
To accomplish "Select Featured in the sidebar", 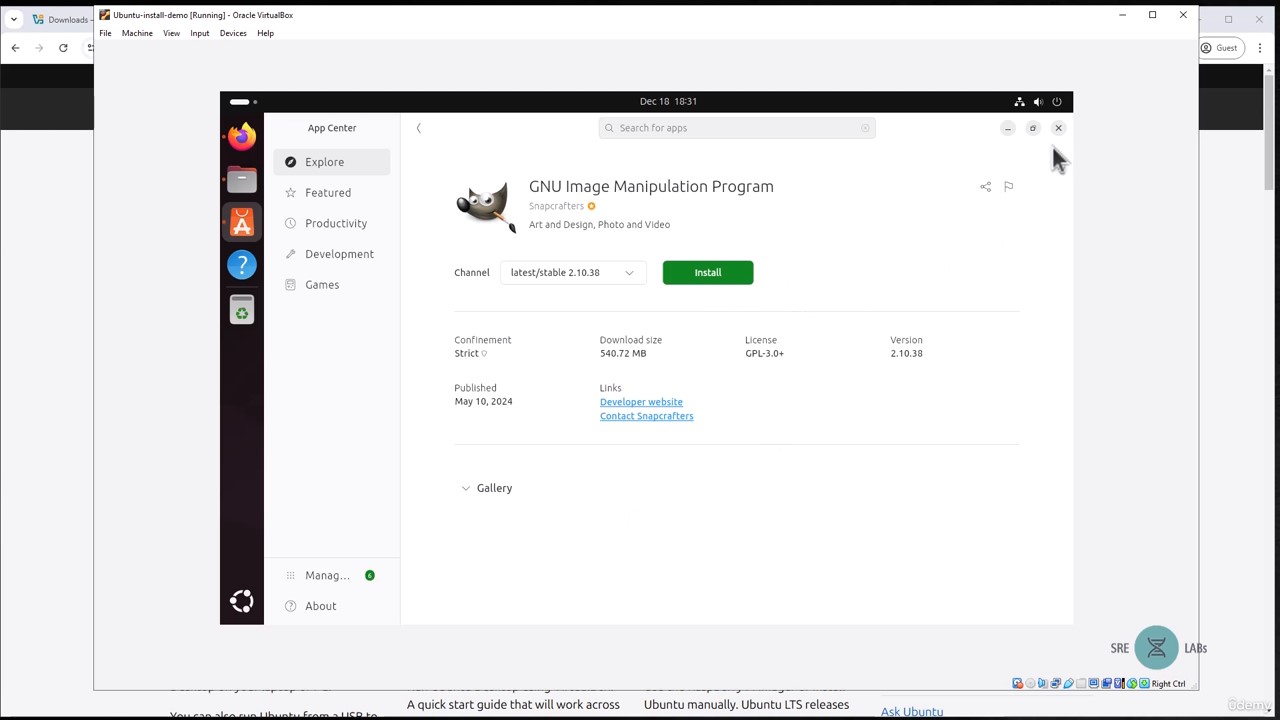I will point(332,193).
